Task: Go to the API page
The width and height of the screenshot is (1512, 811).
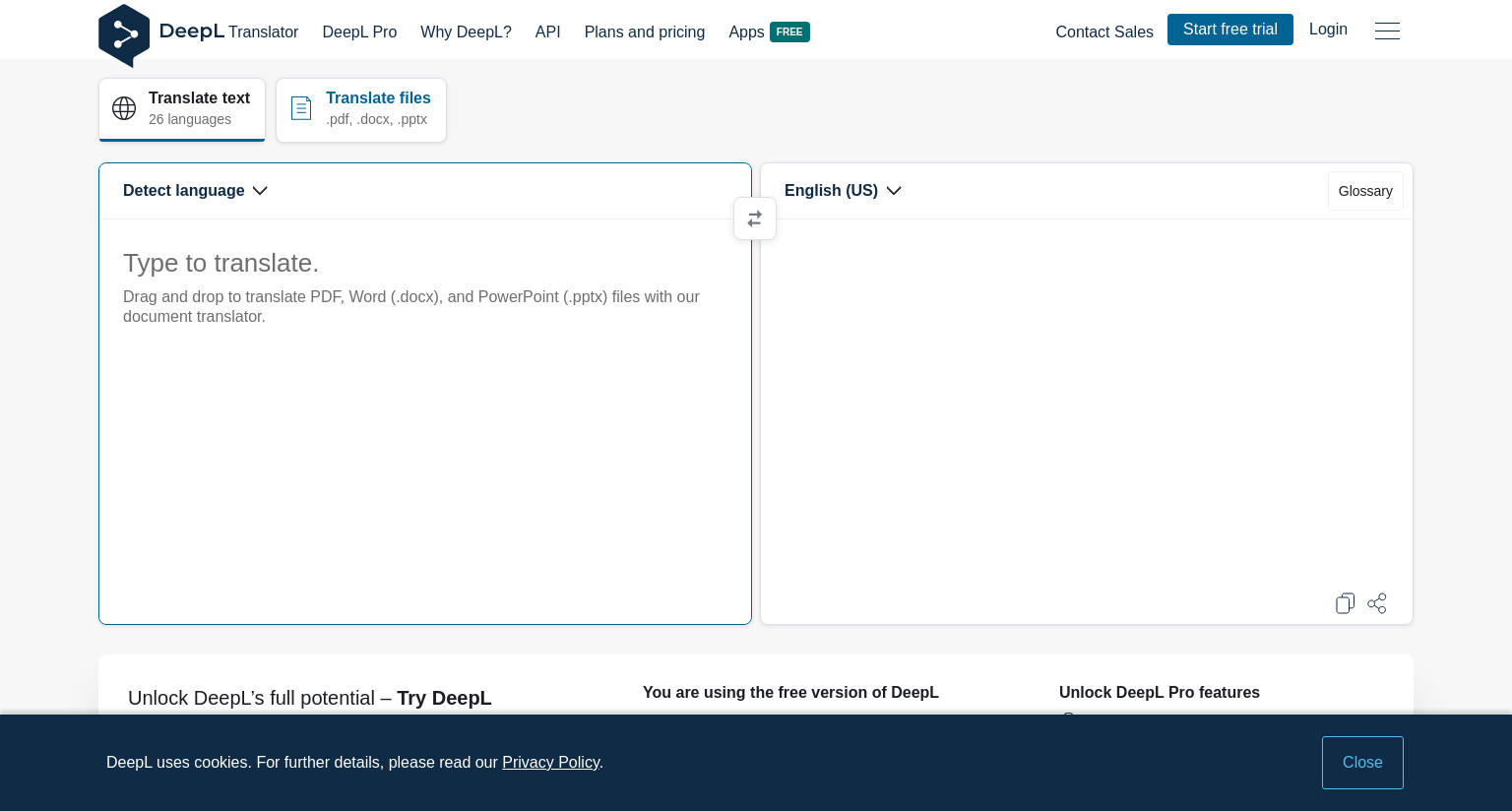Action: click(548, 31)
